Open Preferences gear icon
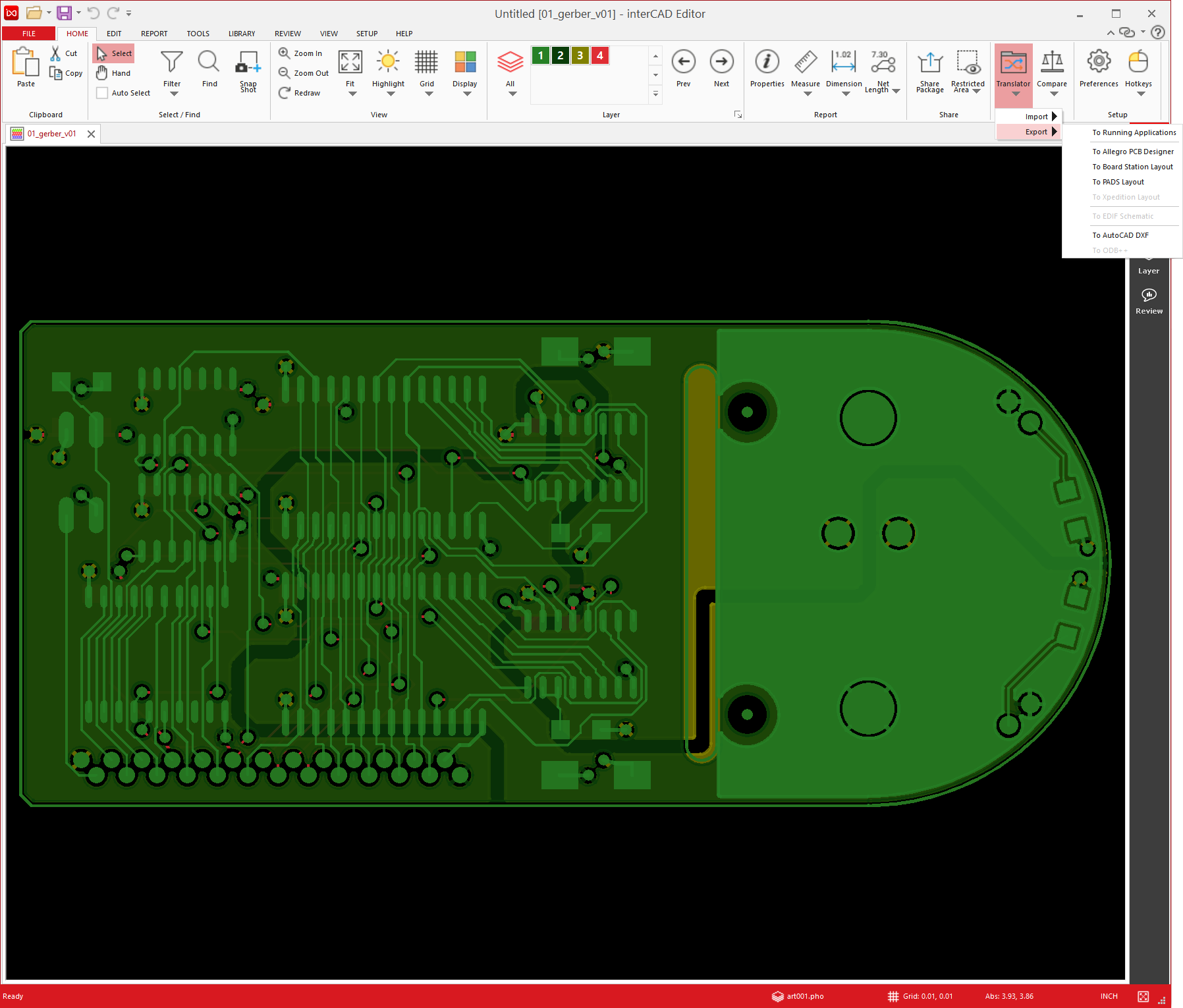The height and width of the screenshot is (1008, 1183). tap(1099, 61)
